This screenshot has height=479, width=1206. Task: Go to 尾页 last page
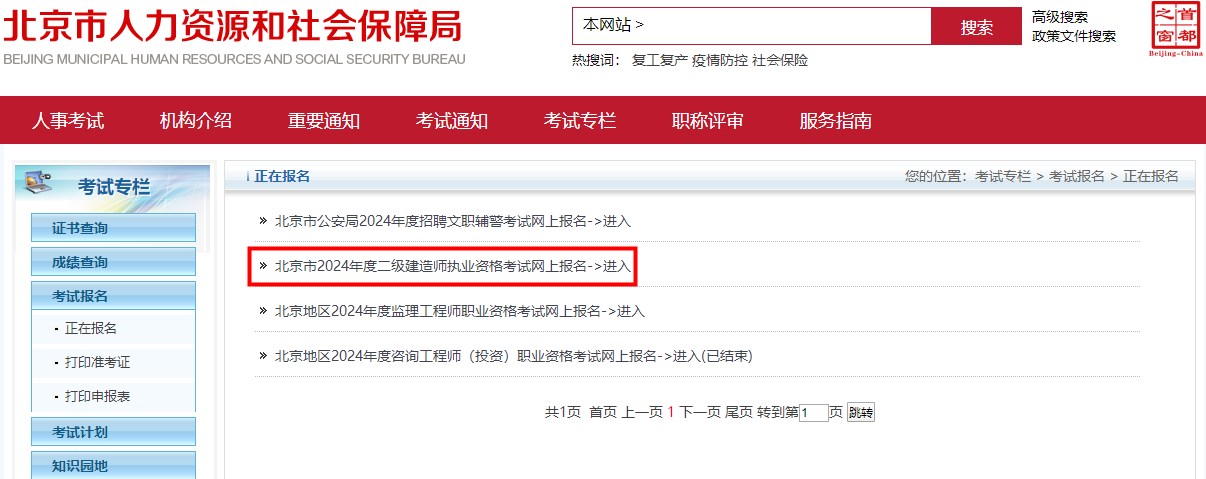[x=738, y=412]
